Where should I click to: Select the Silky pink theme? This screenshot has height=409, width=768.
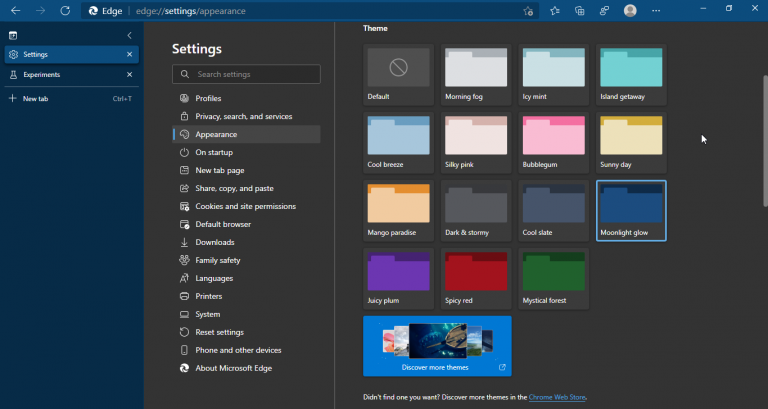(476, 143)
